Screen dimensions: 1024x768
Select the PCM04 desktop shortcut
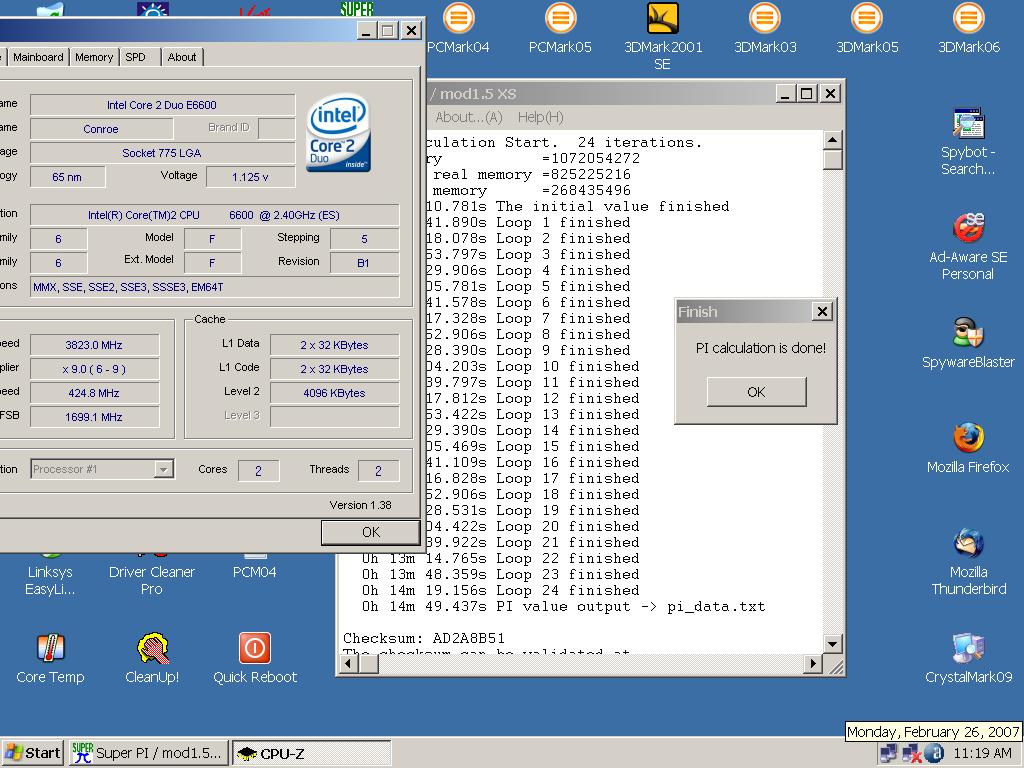click(255, 568)
